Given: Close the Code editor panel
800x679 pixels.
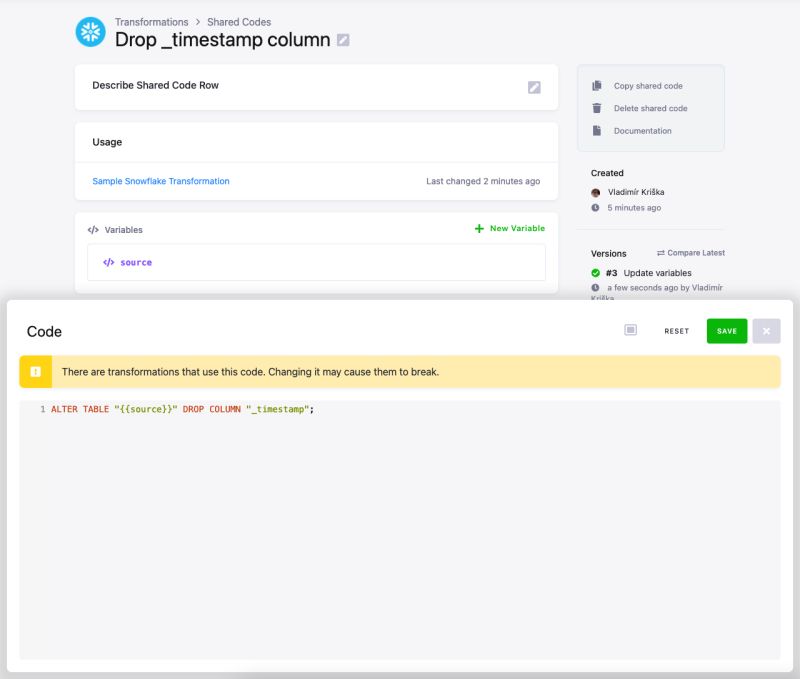Looking at the screenshot, I should (x=766, y=331).
